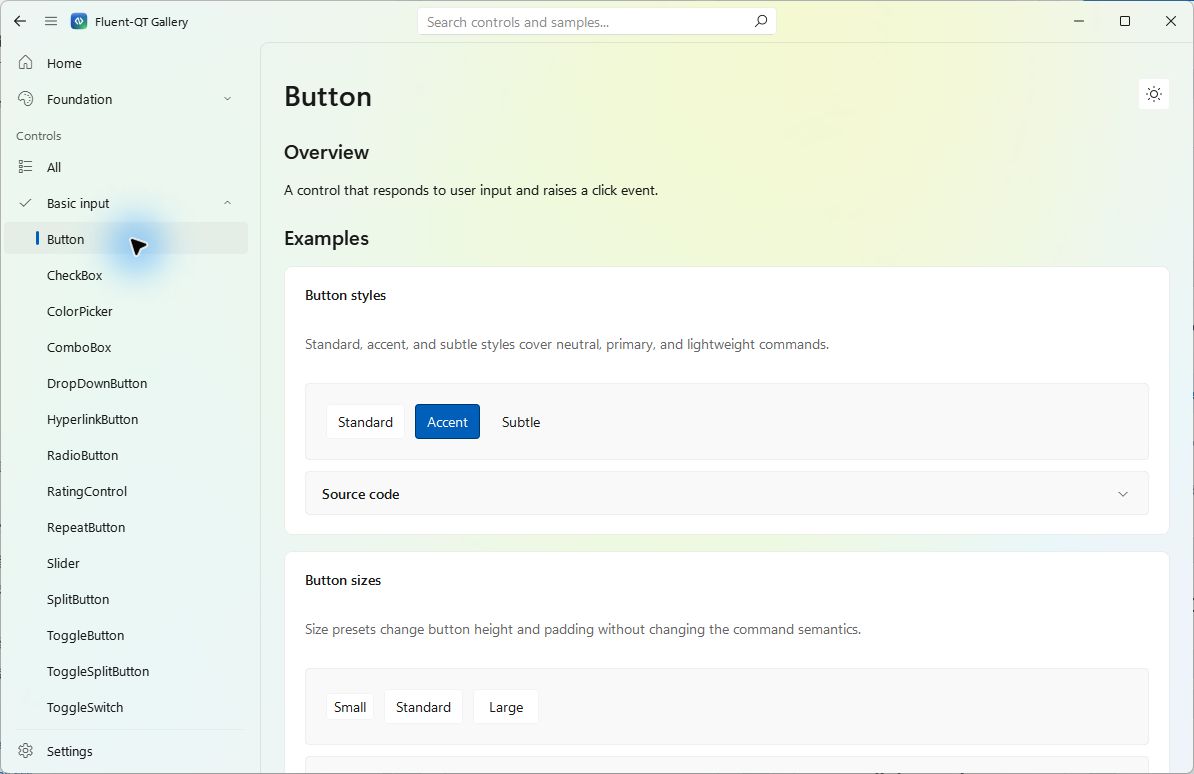
Task: Click the Subtle style button
Action: [521, 421]
